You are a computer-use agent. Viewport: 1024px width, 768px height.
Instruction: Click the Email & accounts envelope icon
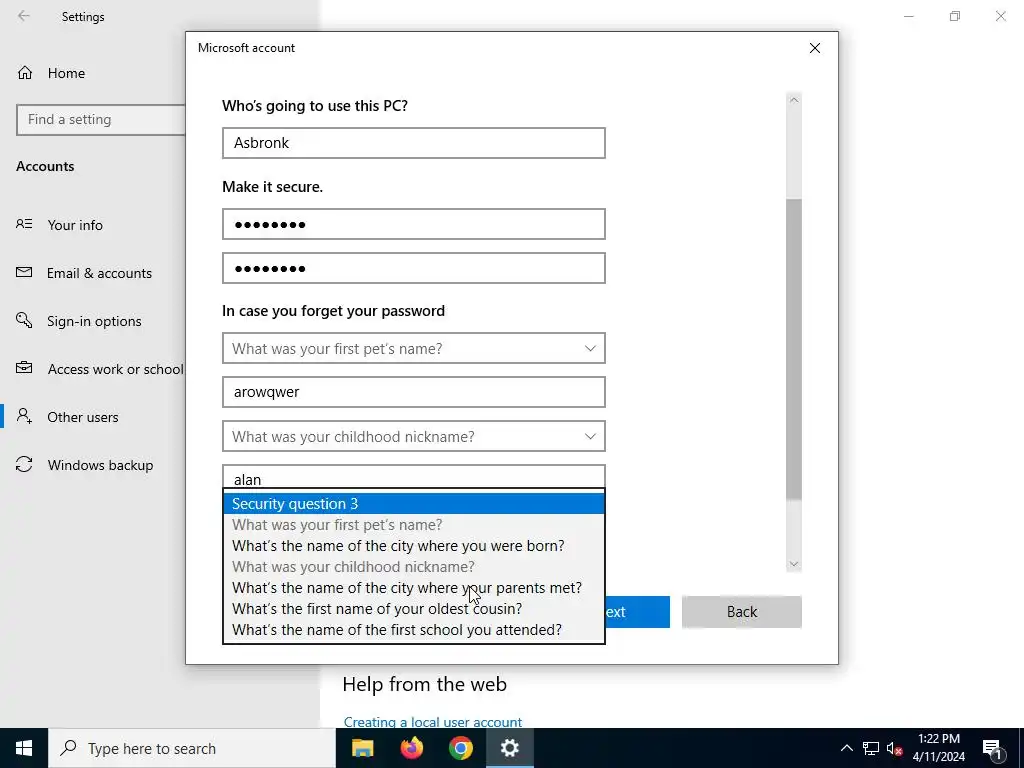(x=24, y=272)
